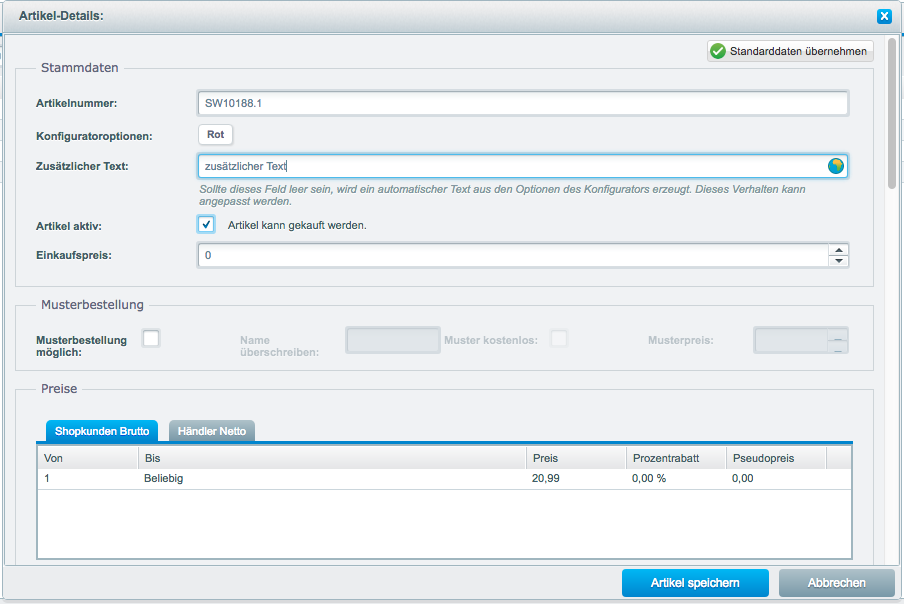The height and width of the screenshot is (604, 904).
Task: Increase Einkaufspreis with up arrow
Action: pyautogui.click(x=839, y=250)
